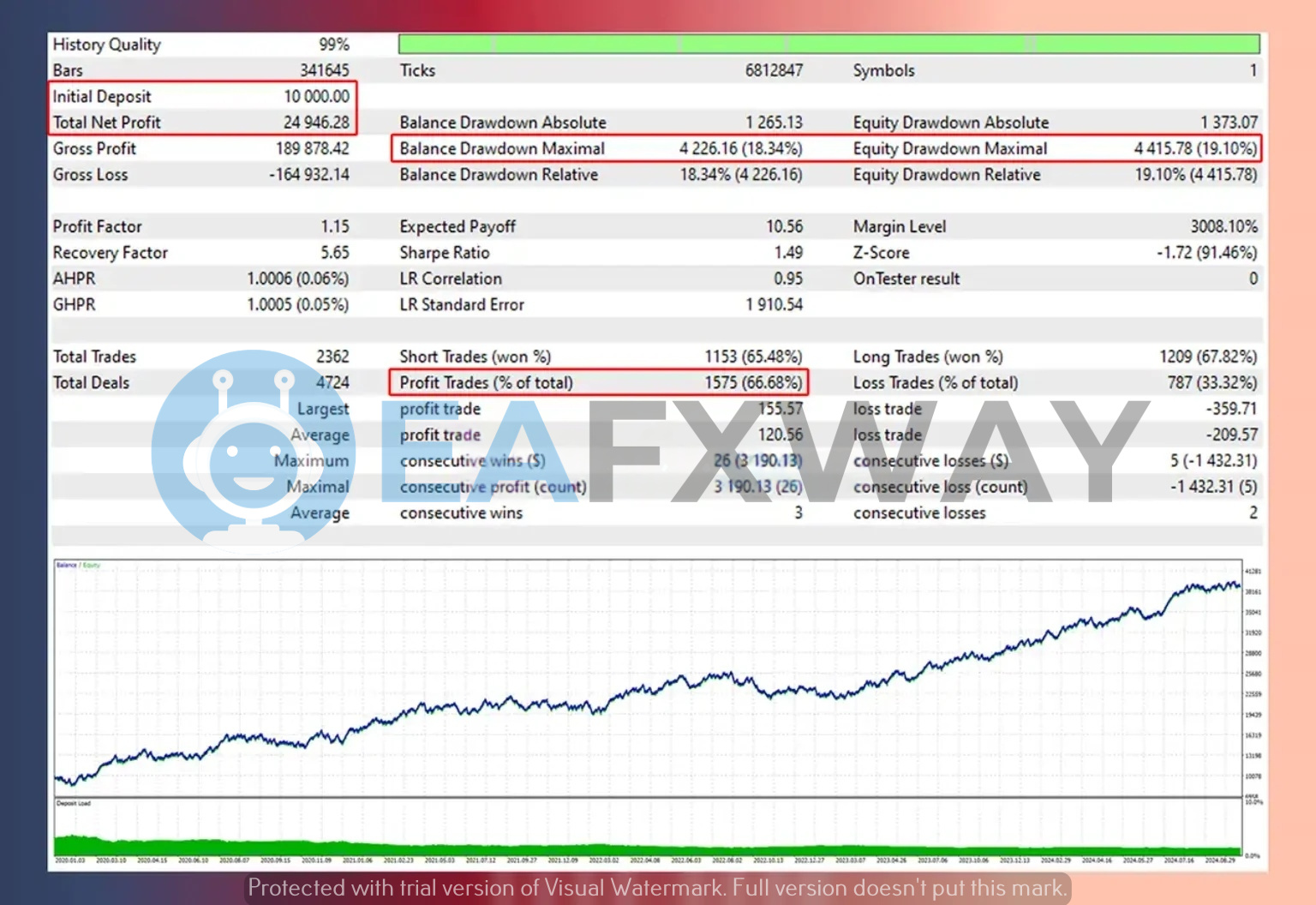This screenshot has width=1316, height=905.
Task: Select the Margin Level value 3008.10%
Action: [1223, 227]
